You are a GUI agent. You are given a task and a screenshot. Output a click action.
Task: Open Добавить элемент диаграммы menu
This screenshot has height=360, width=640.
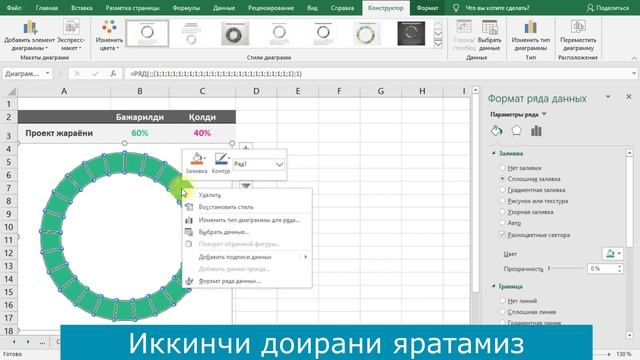pos(29,35)
